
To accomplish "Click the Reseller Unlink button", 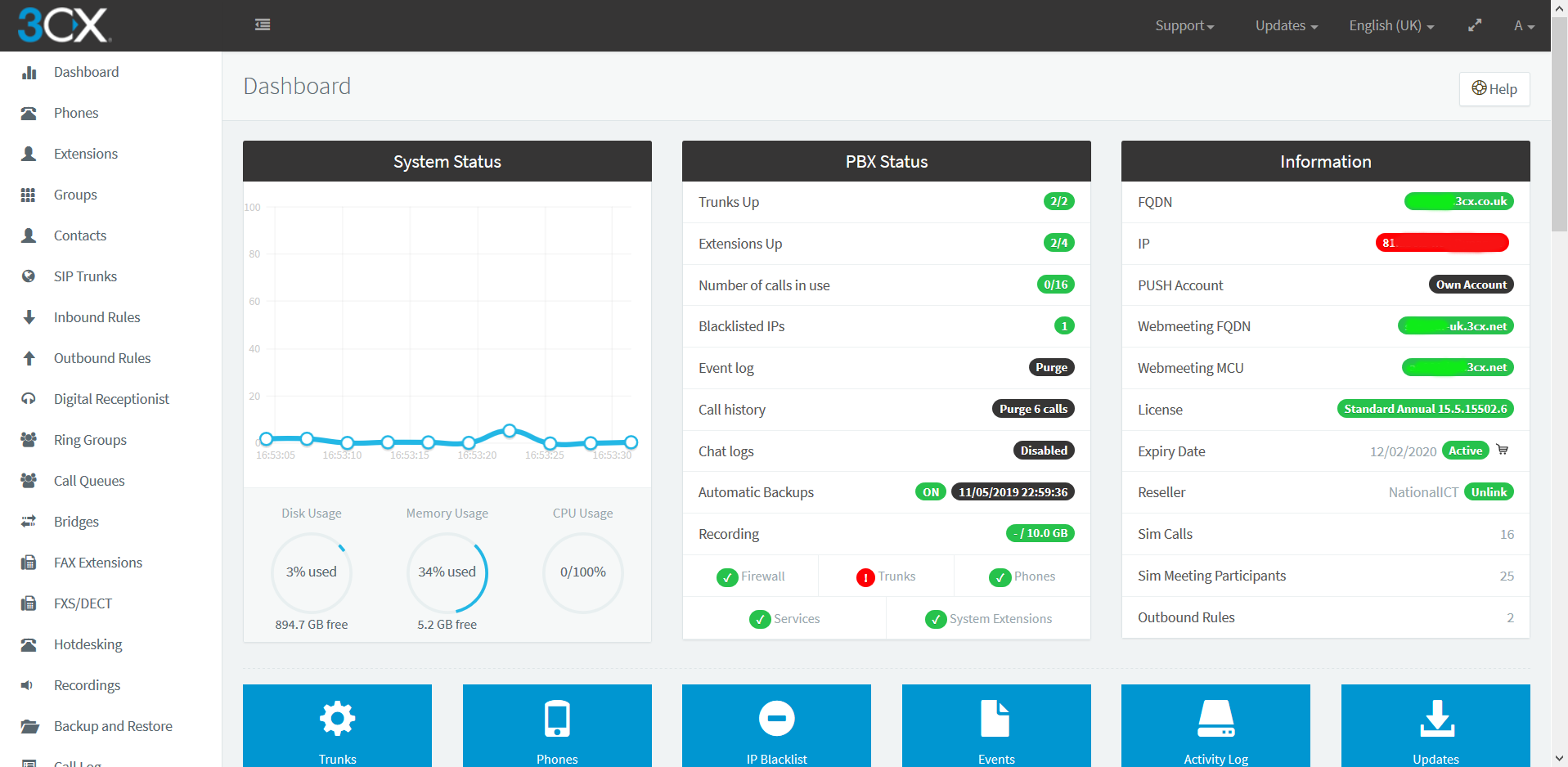I will coord(1489,492).
